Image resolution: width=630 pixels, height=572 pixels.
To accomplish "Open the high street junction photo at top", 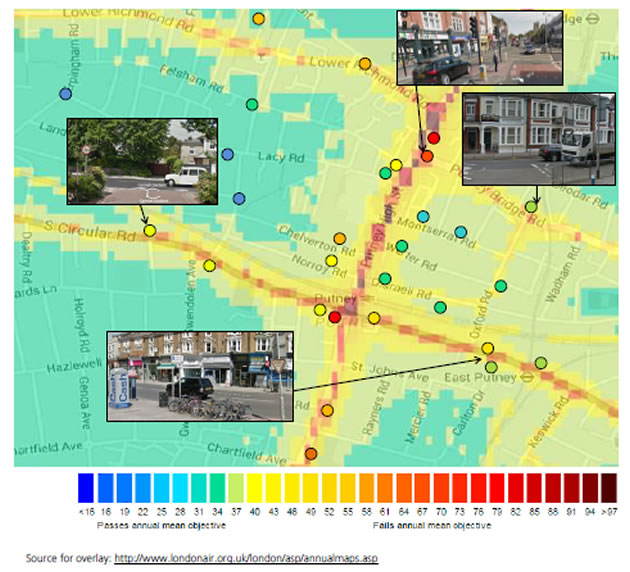I will 479,47.
